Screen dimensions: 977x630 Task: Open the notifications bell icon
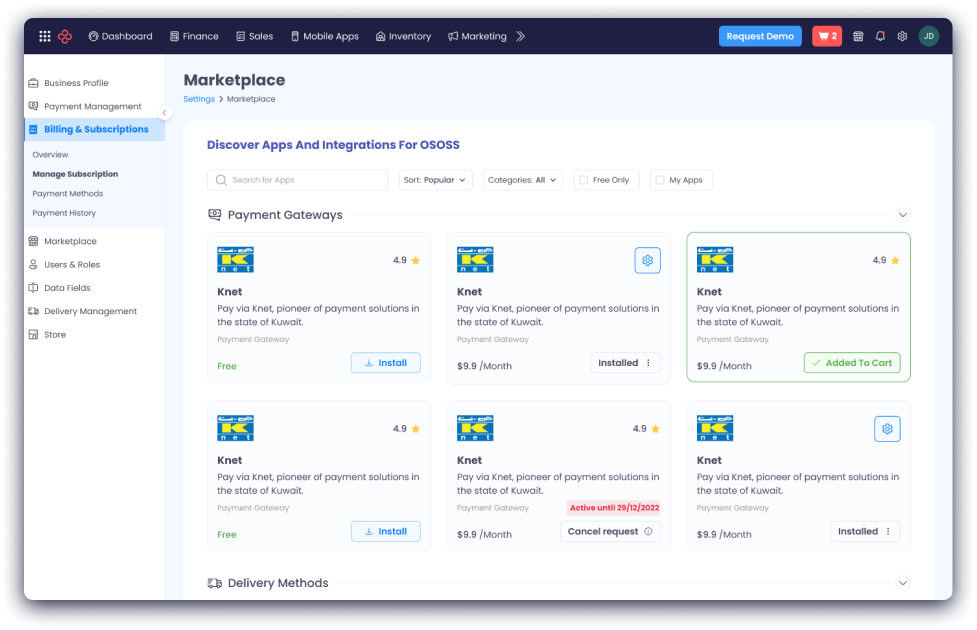point(880,36)
